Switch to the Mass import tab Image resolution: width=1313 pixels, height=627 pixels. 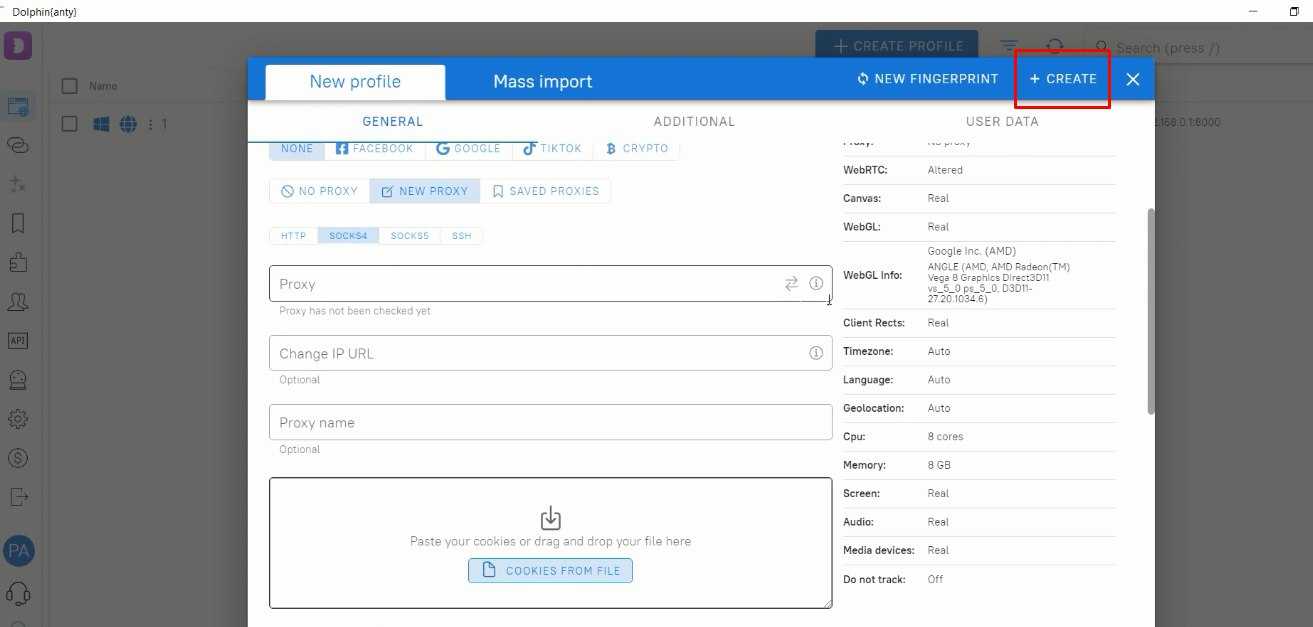click(542, 82)
